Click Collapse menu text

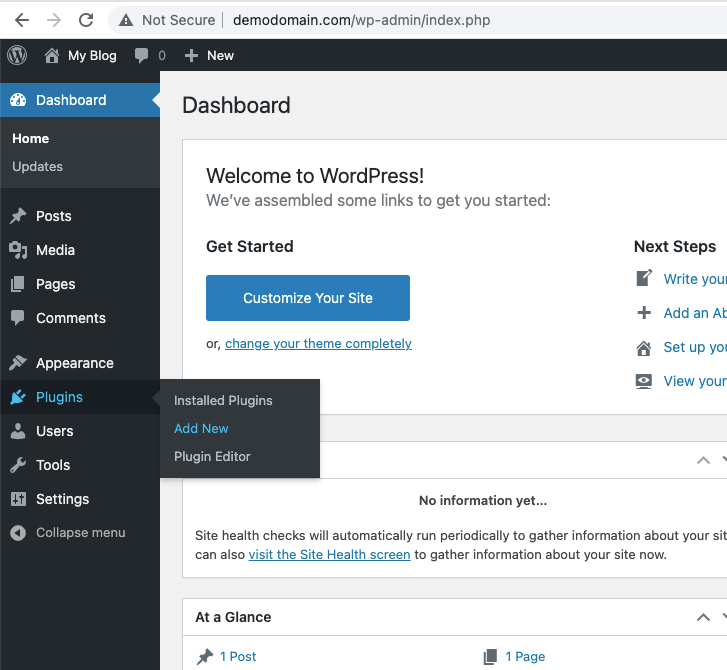click(x=81, y=533)
